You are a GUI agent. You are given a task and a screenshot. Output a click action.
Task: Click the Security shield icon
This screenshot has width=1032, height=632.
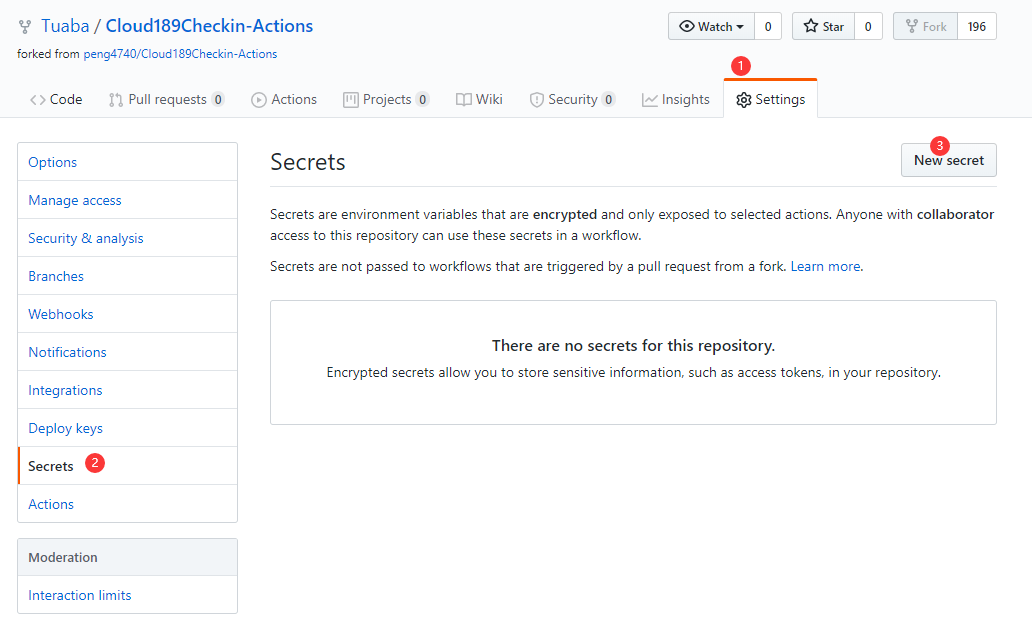click(x=537, y=100)
